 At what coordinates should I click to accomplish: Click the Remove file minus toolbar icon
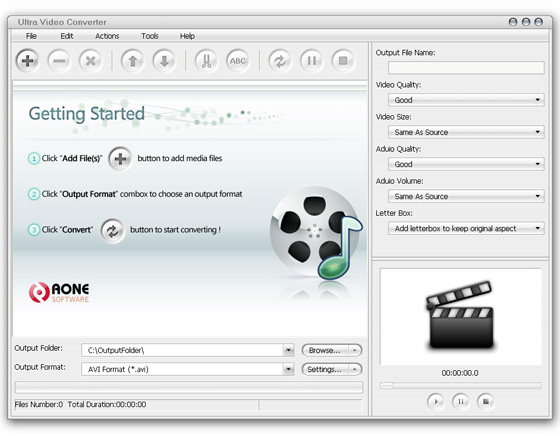59,61
